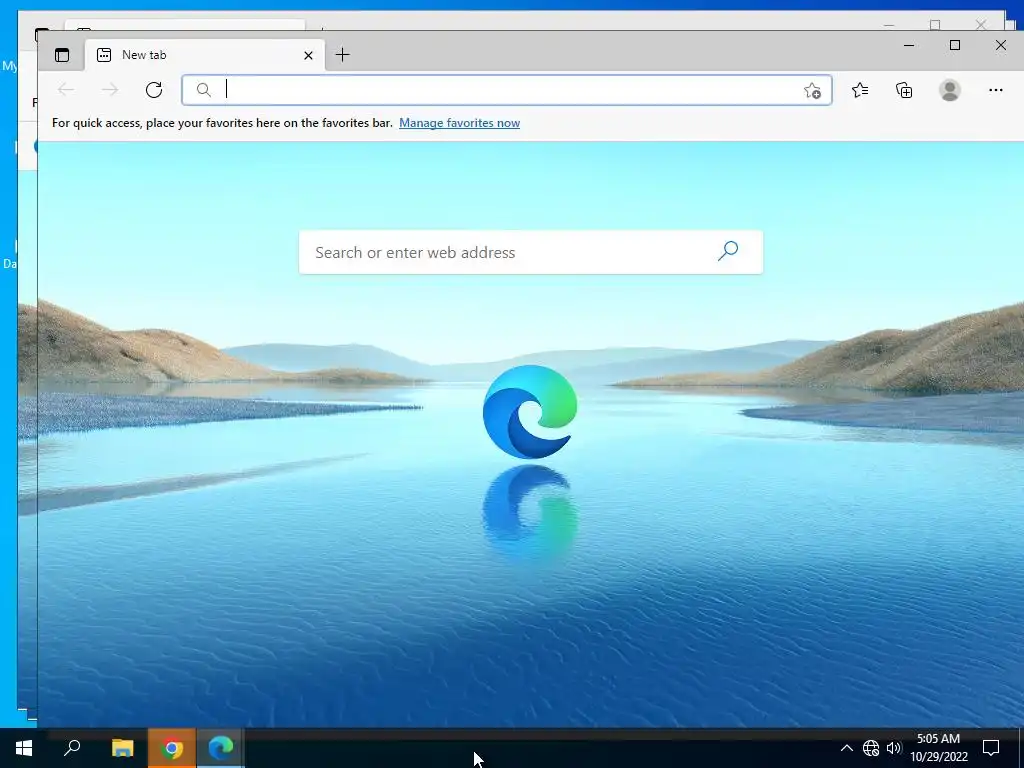Viewport: 1024px width, 768px height.
Task: Close the front Edge window
Action: [x=1000, y=45]
